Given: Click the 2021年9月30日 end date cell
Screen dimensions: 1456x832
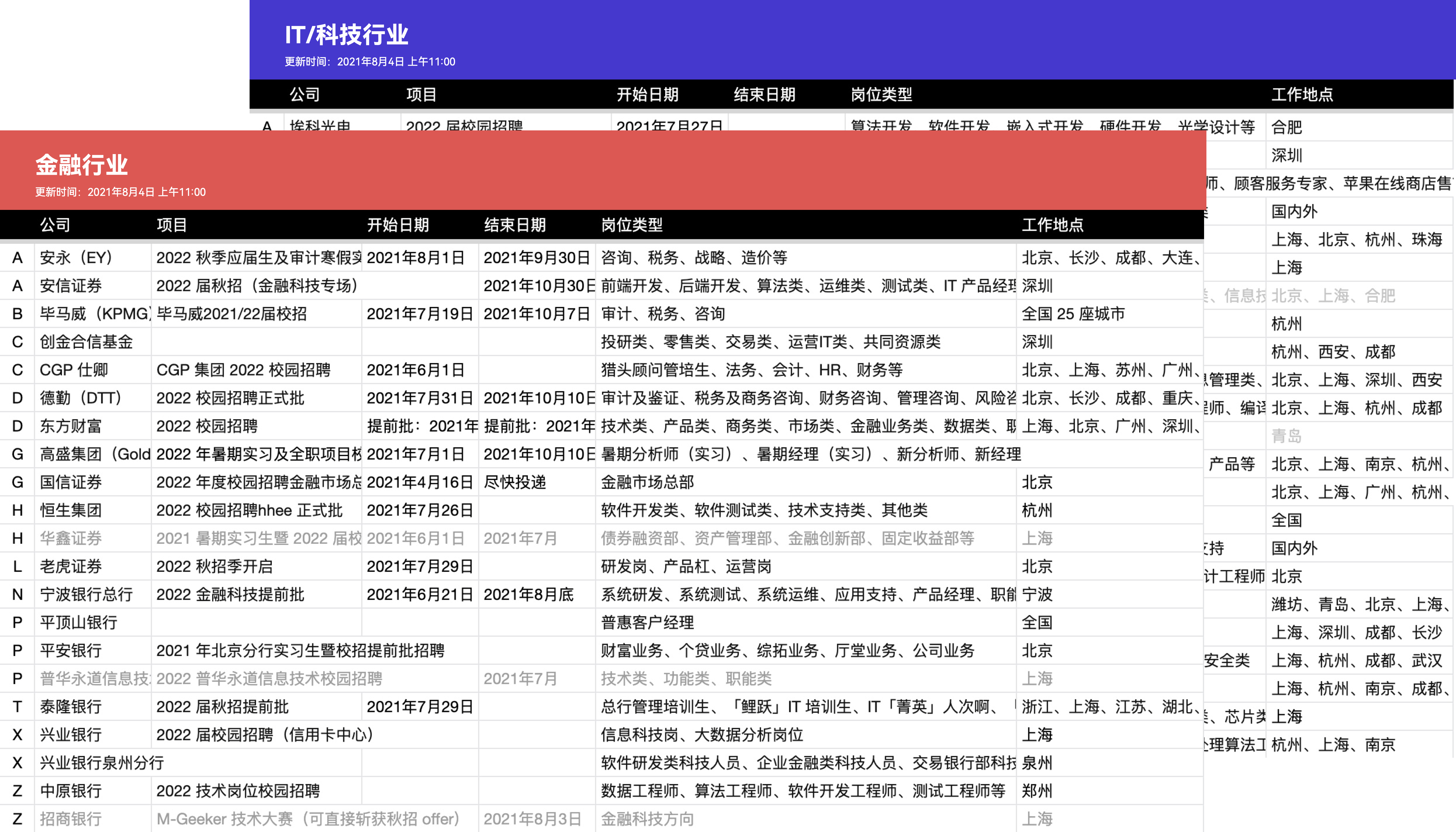Looking at the screenshot, I should (537, 258).
